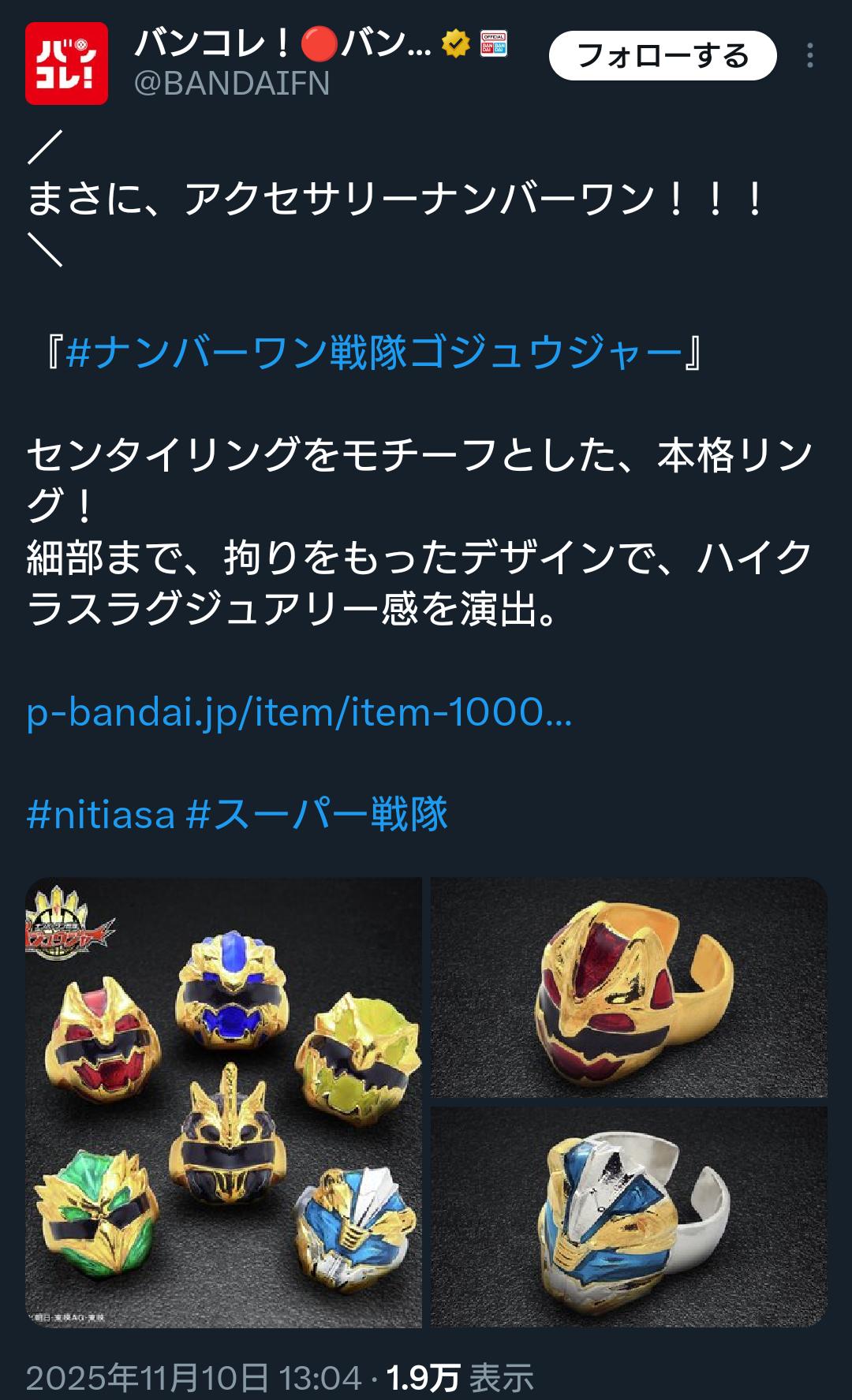Screen dimensions: 852x1400
Task: Click the Bandai official affiliate badge
Action: pyautogui.click(x=494, y=43)
